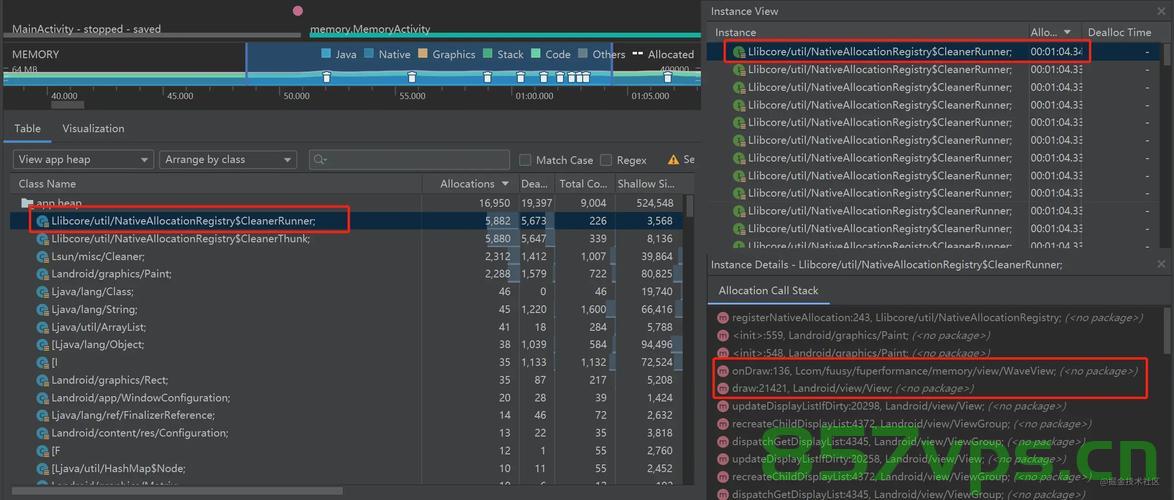Viewport: 1174px width, 500px height.
Task: Open search history from magnifier icon
Action: point(320,160)
